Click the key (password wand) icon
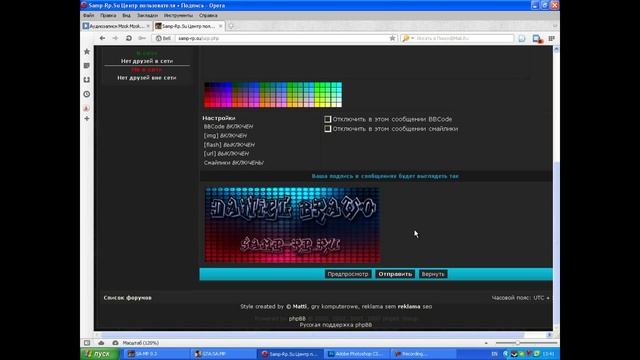The height and width of the screenshot is (360, 640). pos(142,38)
